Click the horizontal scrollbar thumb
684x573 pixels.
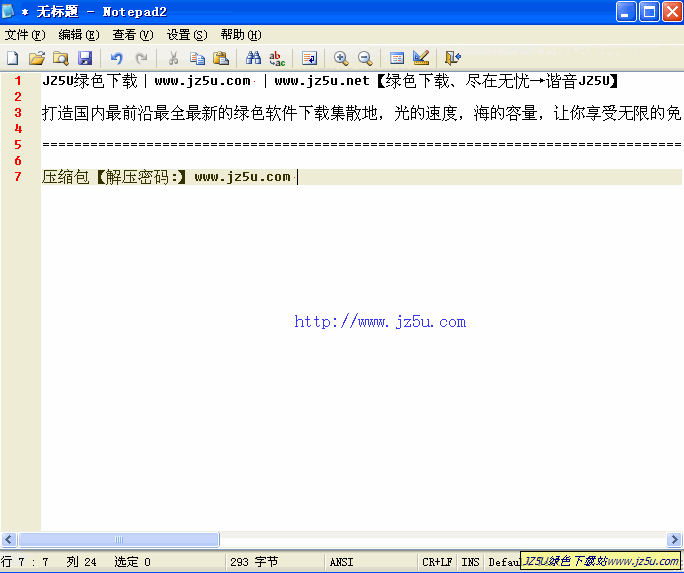tap(119, 539)
